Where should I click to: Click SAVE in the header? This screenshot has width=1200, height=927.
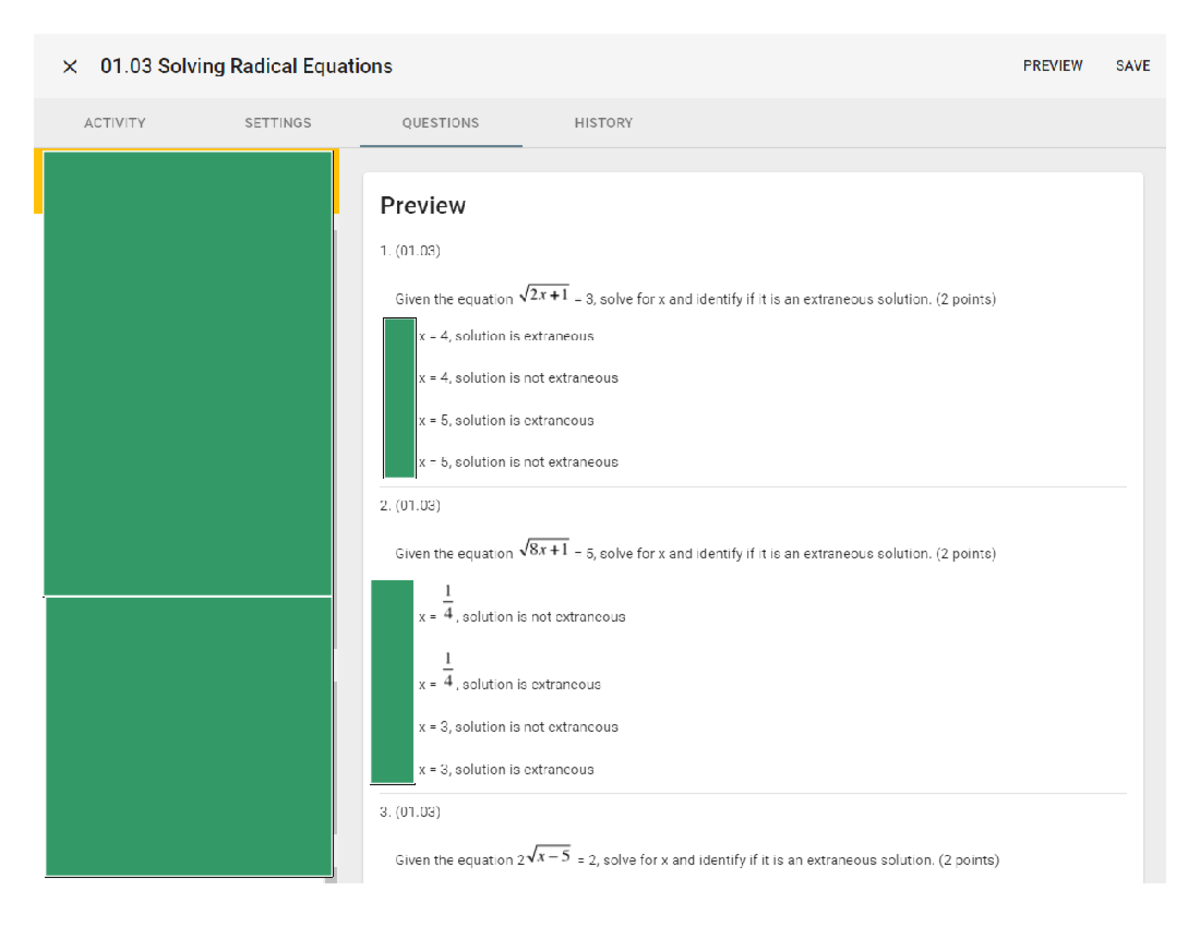1133,66
